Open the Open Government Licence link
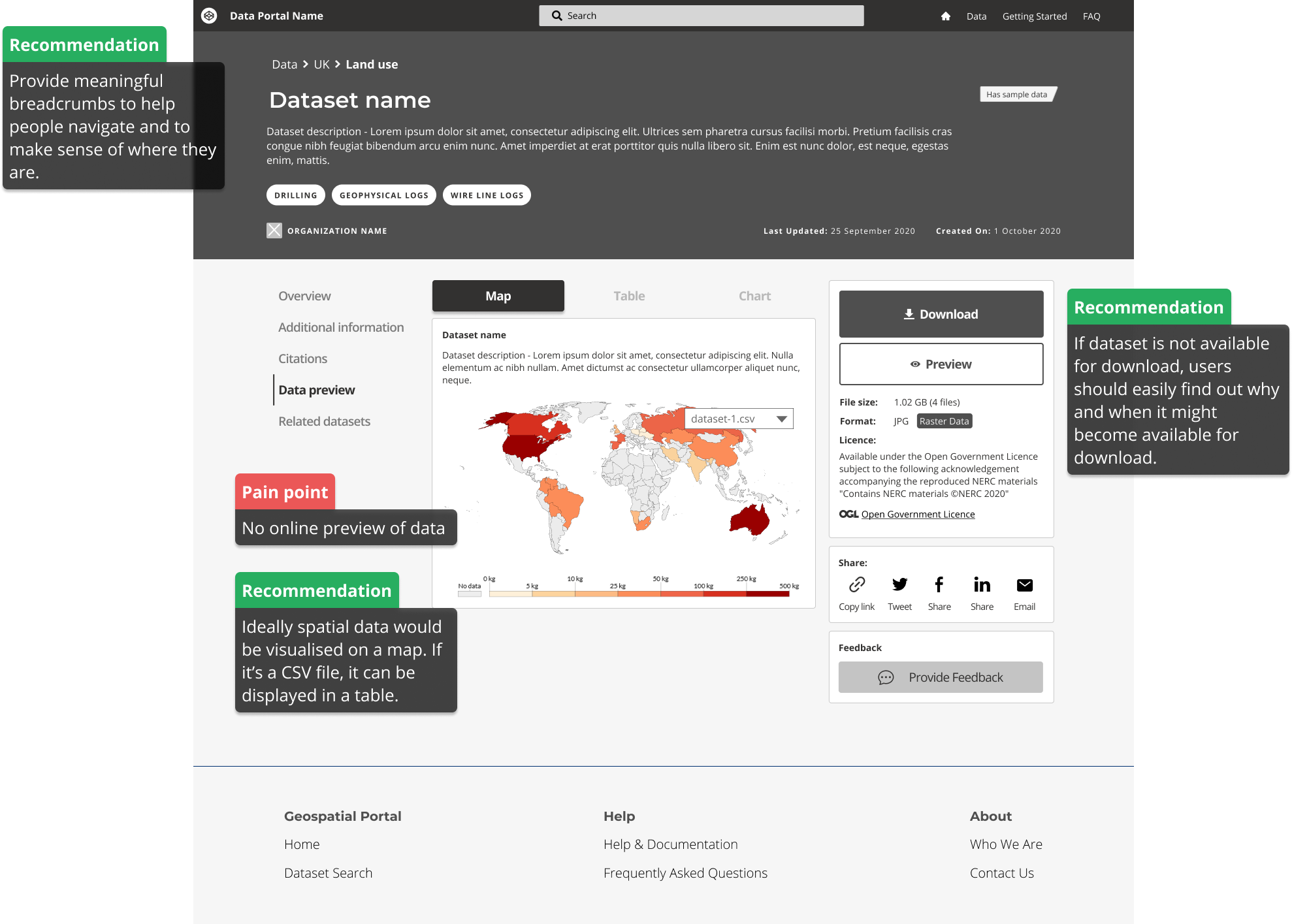The height and width of the screenshot is (924, 1292). pos(917,515)
